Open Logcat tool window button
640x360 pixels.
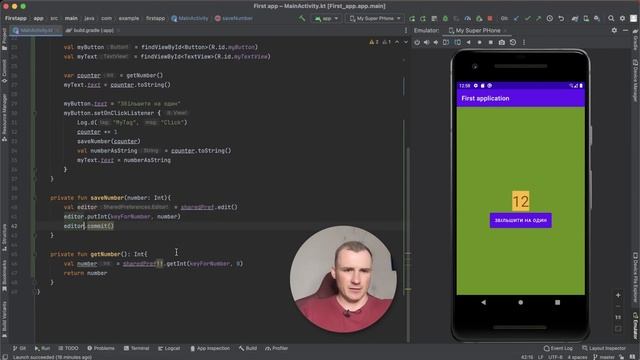coord(169,348)
